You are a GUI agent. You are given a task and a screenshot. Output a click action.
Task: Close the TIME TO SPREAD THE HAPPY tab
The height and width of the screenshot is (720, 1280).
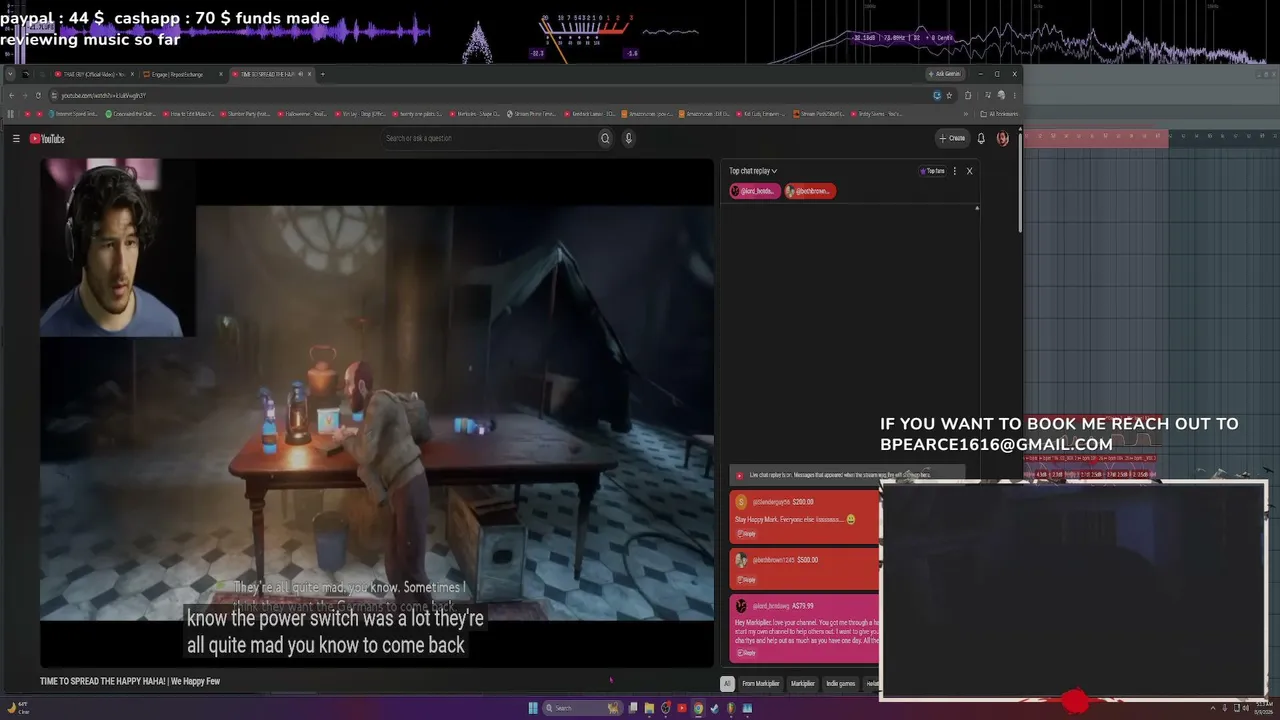310,74
